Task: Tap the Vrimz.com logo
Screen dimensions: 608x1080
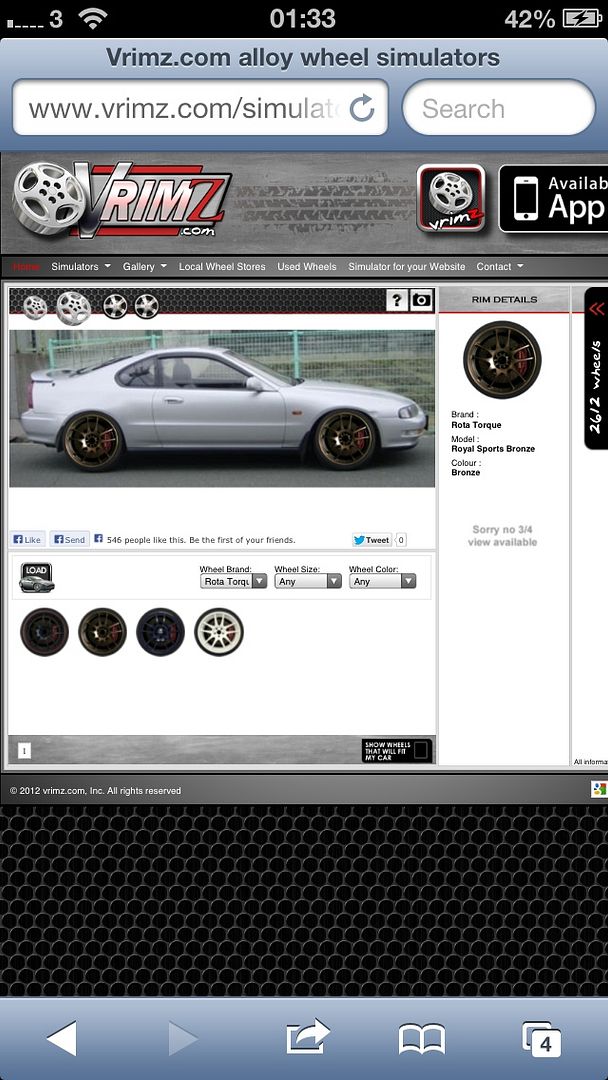Action: pos(122,200)
